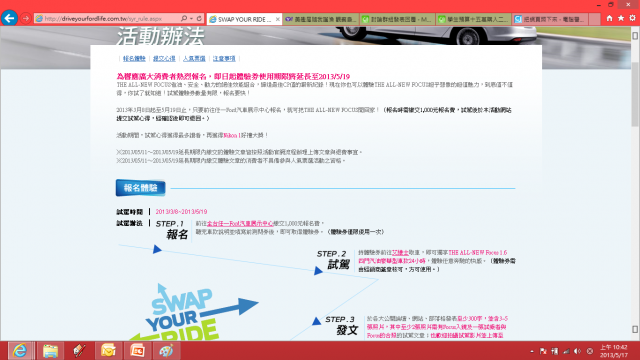Show hidden system tray icons
Screen dimensions: 640x360
tap(531, 351)
